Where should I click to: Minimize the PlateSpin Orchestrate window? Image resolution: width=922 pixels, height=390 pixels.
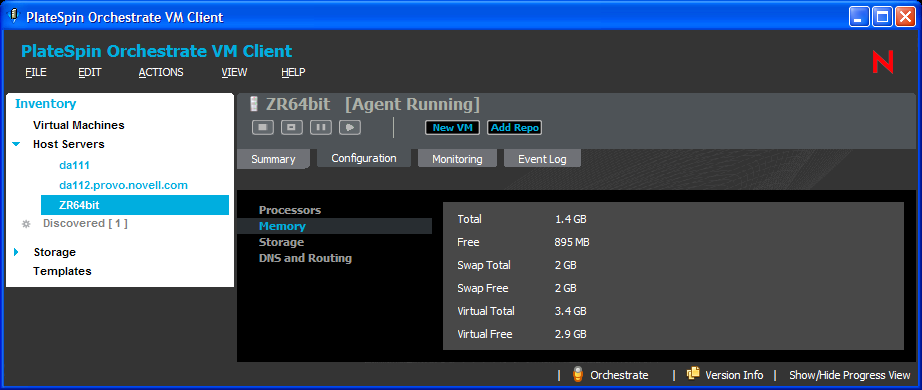pyautogui.click(x=858, y=17)
